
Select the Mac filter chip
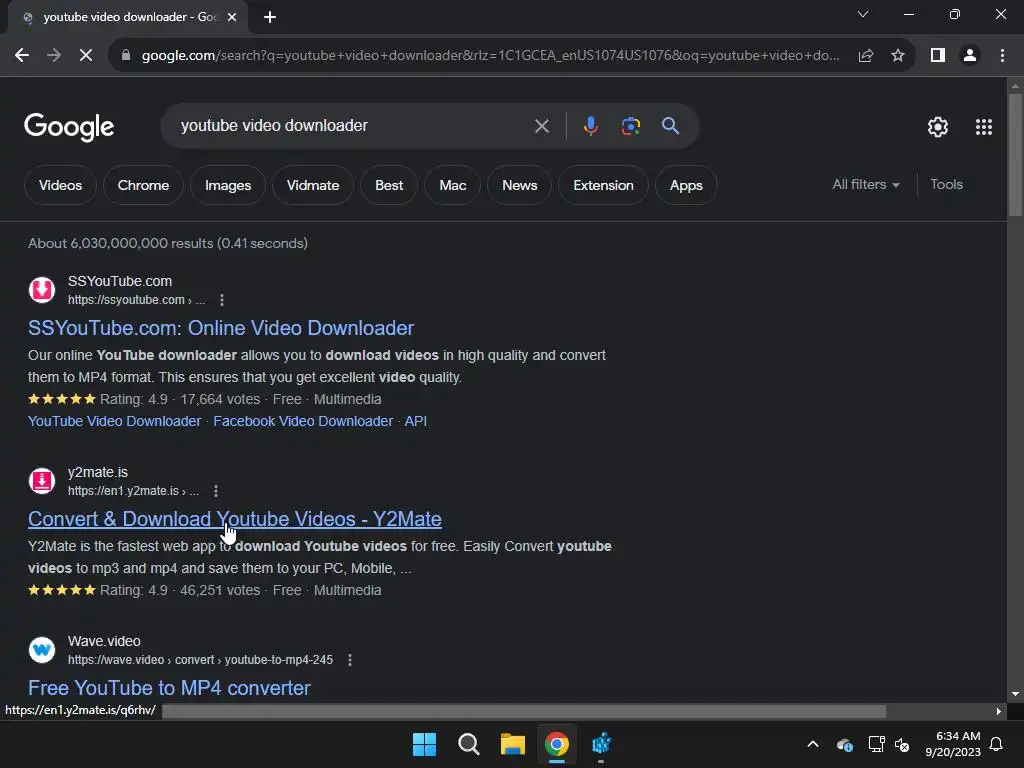(x=453, y=185)
